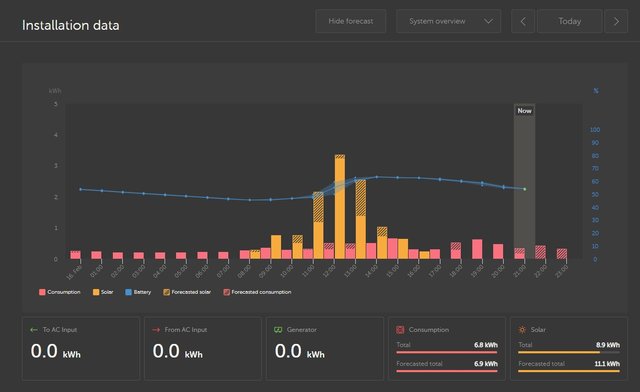Click the Generator 0.0 kWh value
640x392 pixels.
coord(300,352)
